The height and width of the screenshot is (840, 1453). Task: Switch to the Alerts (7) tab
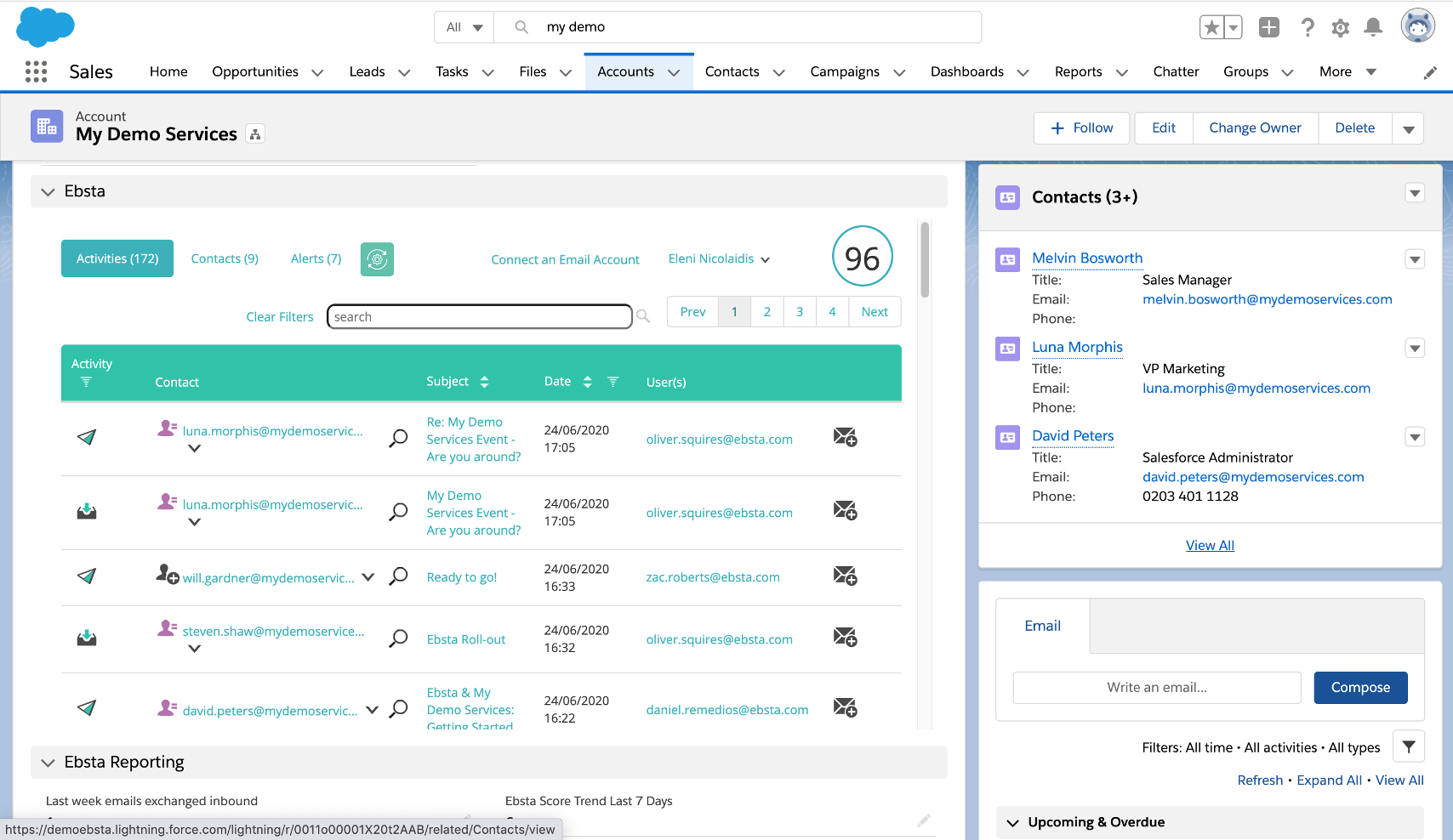[x=316, y=259]
